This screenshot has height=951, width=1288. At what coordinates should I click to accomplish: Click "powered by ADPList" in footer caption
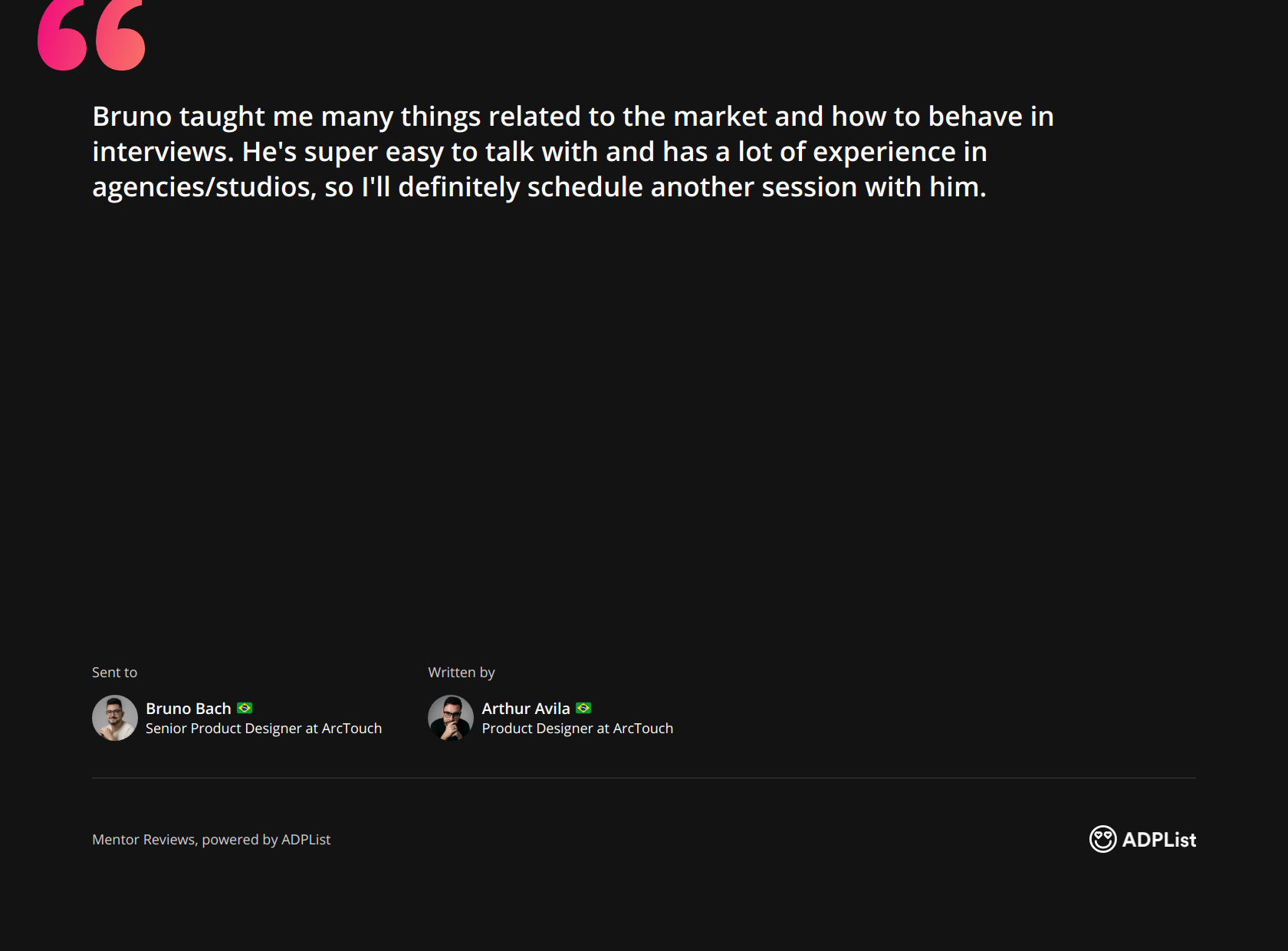click(x=266, y=840)
